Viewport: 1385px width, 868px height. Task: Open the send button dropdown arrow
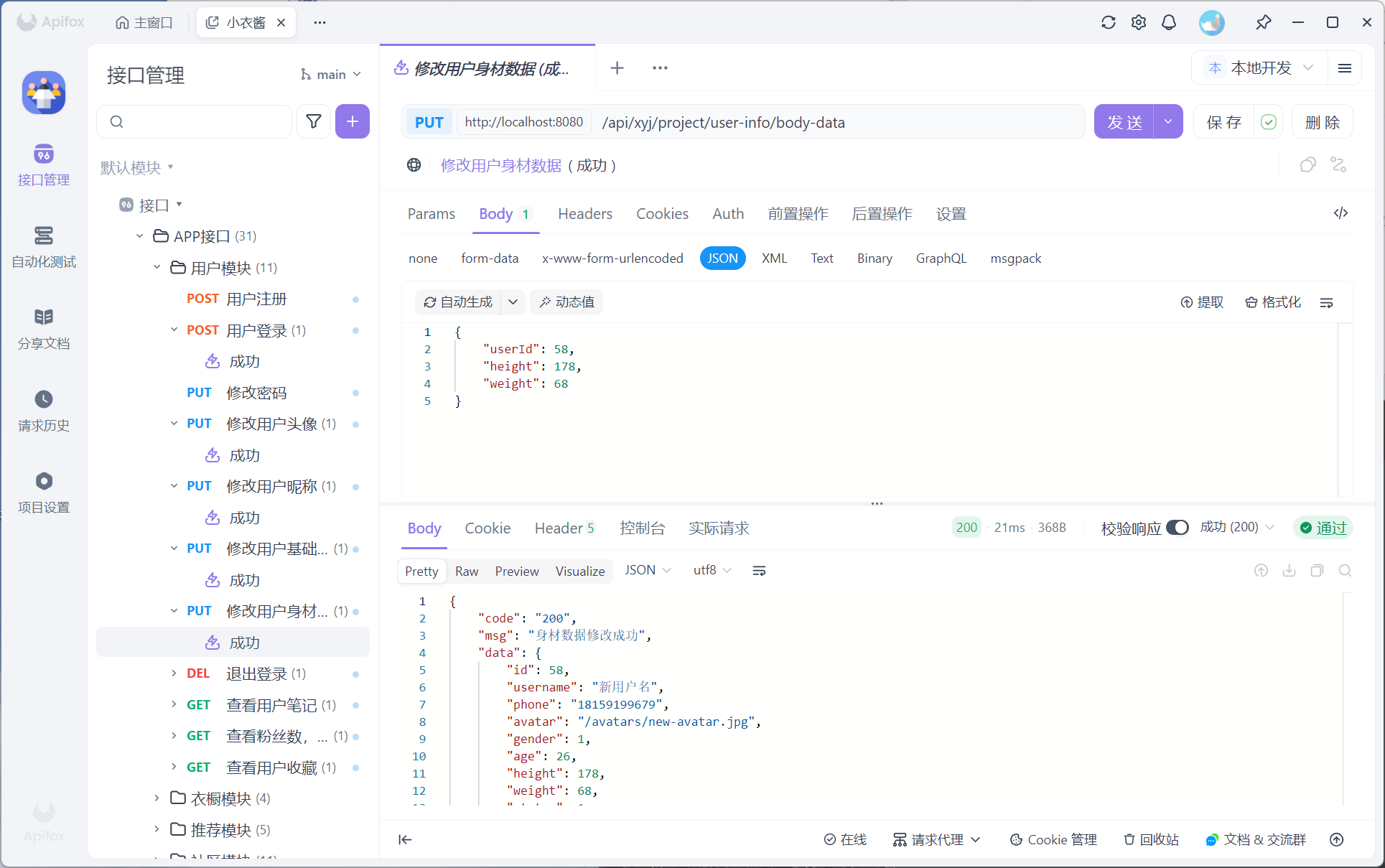coord(1168,122)
